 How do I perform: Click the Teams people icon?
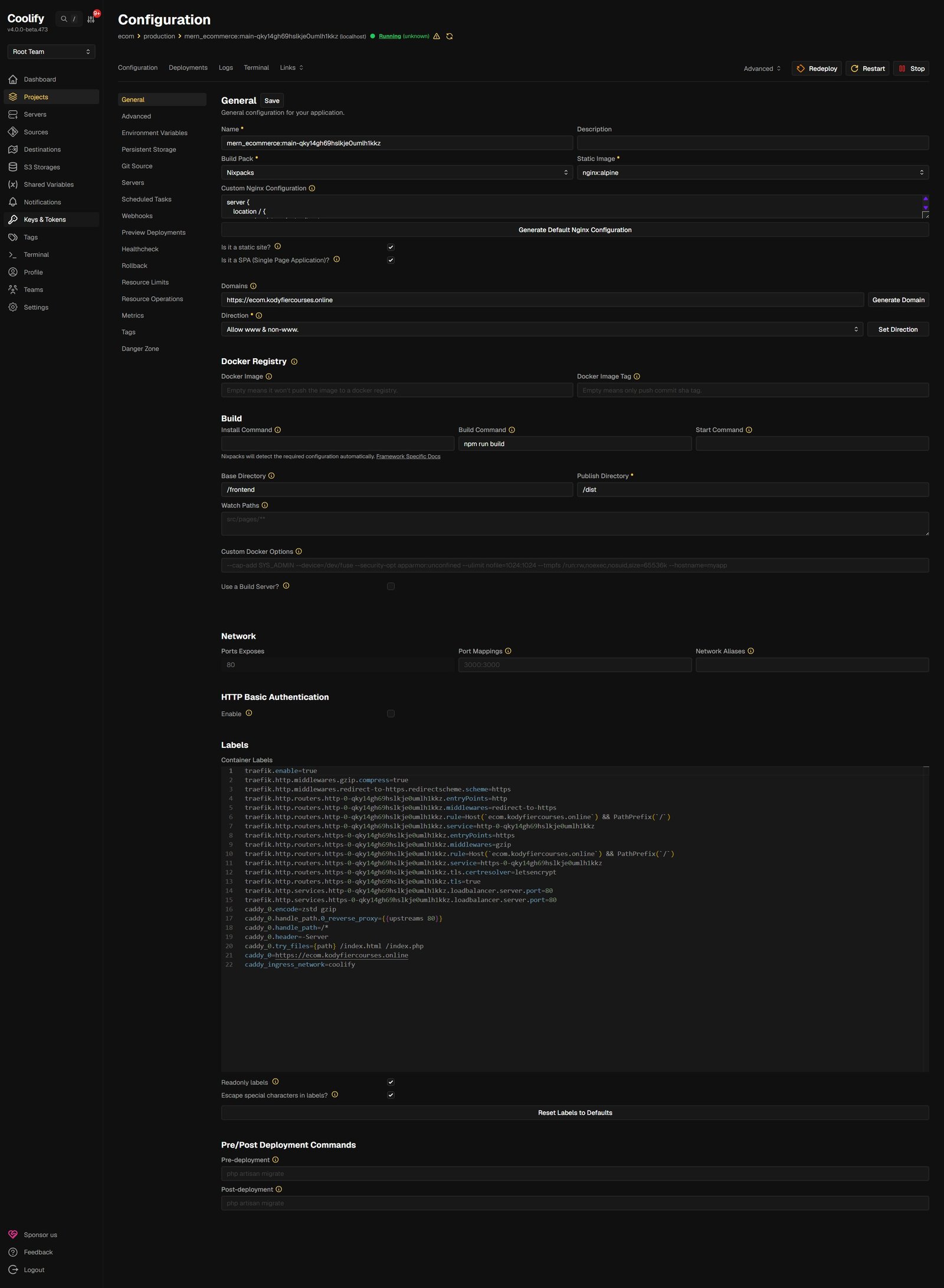13,290
